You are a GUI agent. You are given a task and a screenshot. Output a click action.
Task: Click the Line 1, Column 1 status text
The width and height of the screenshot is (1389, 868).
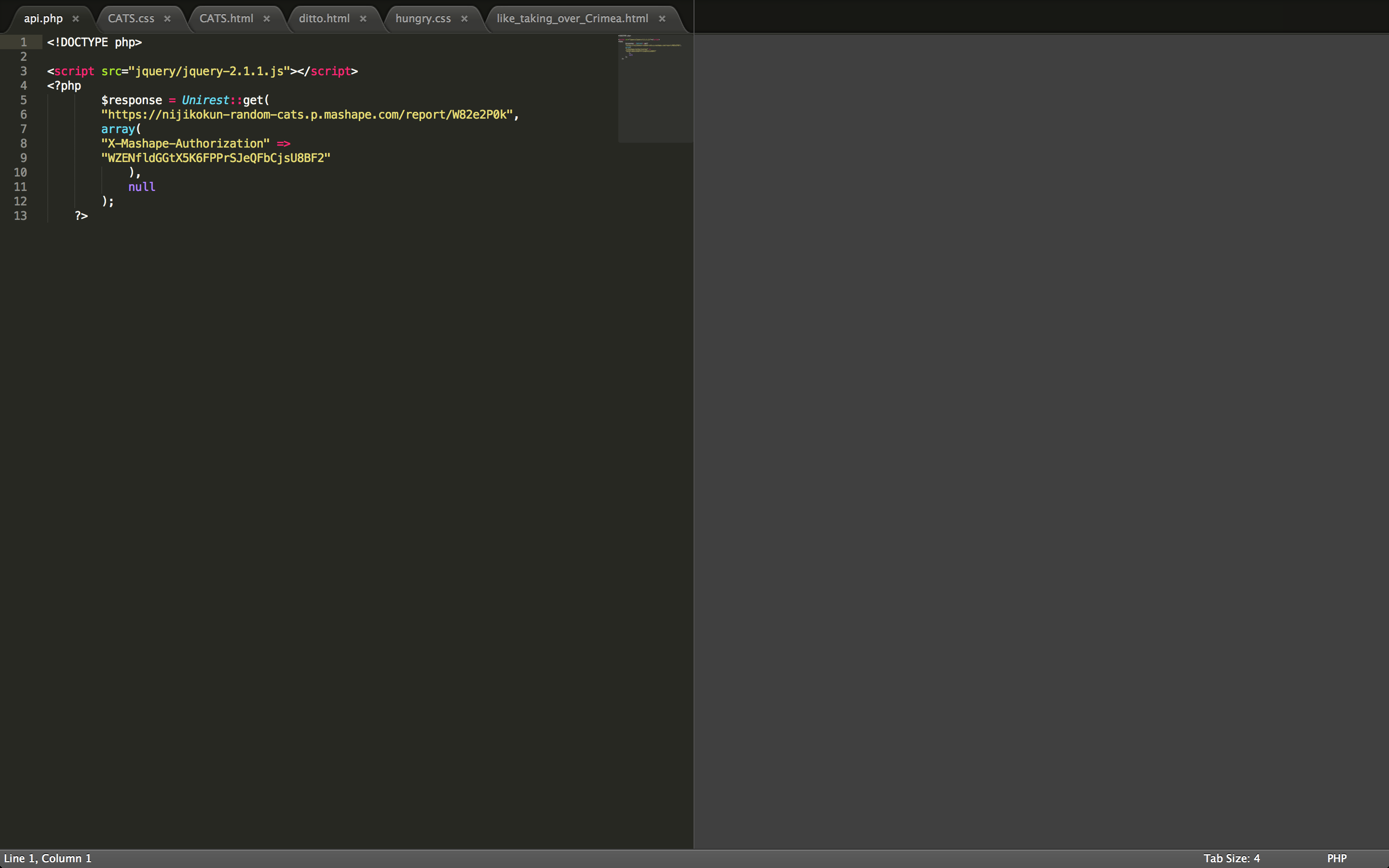(48, 858)
